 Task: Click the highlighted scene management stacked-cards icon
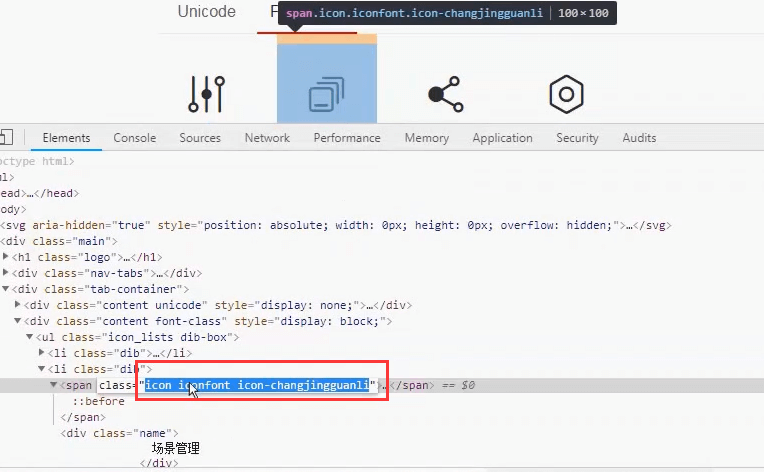[326, 94]
